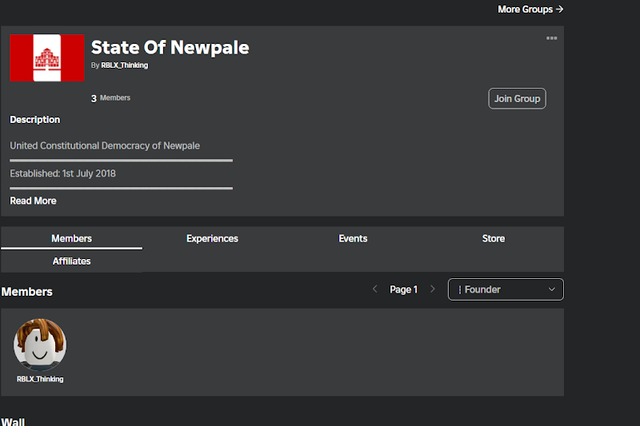Image resolution: width=640 pixels, height=426 pixels.
Task: Open group owner RBLX_Thinking profile link
Action: pos(124,65)
